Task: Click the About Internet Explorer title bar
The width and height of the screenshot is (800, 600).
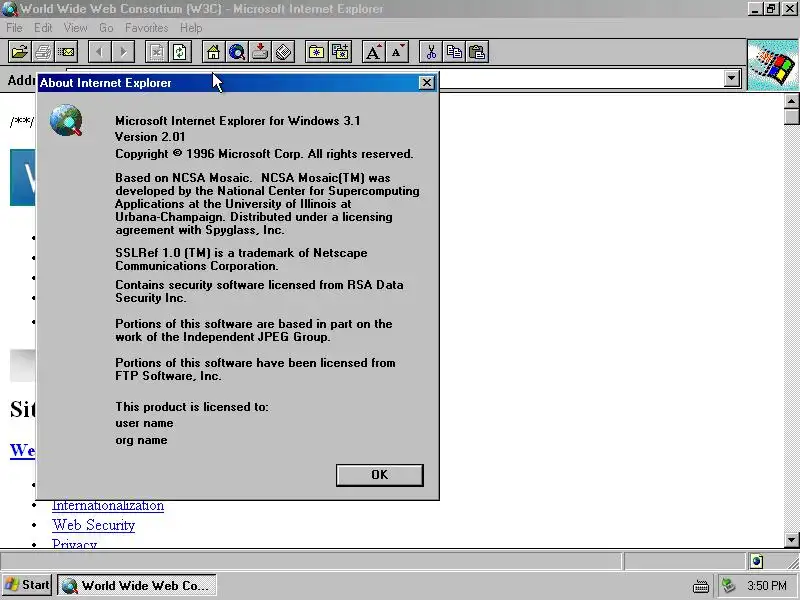Action: coord(237,83)
